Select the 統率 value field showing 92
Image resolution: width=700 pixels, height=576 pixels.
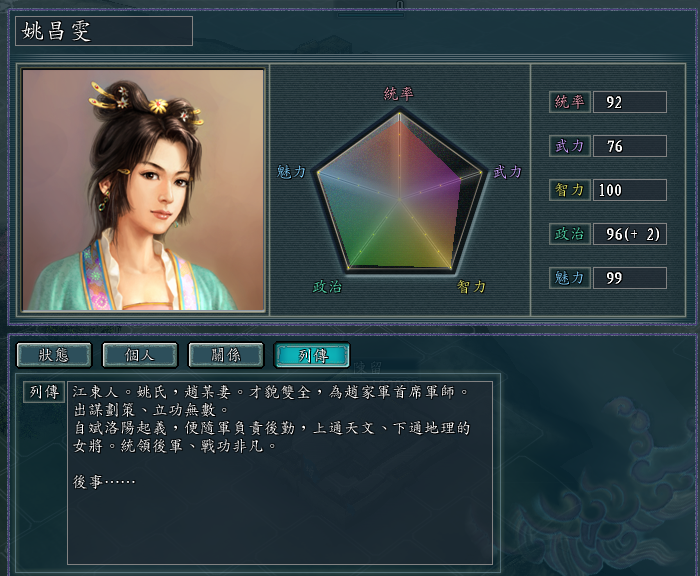pyautogui.click(x=629, y=102)
